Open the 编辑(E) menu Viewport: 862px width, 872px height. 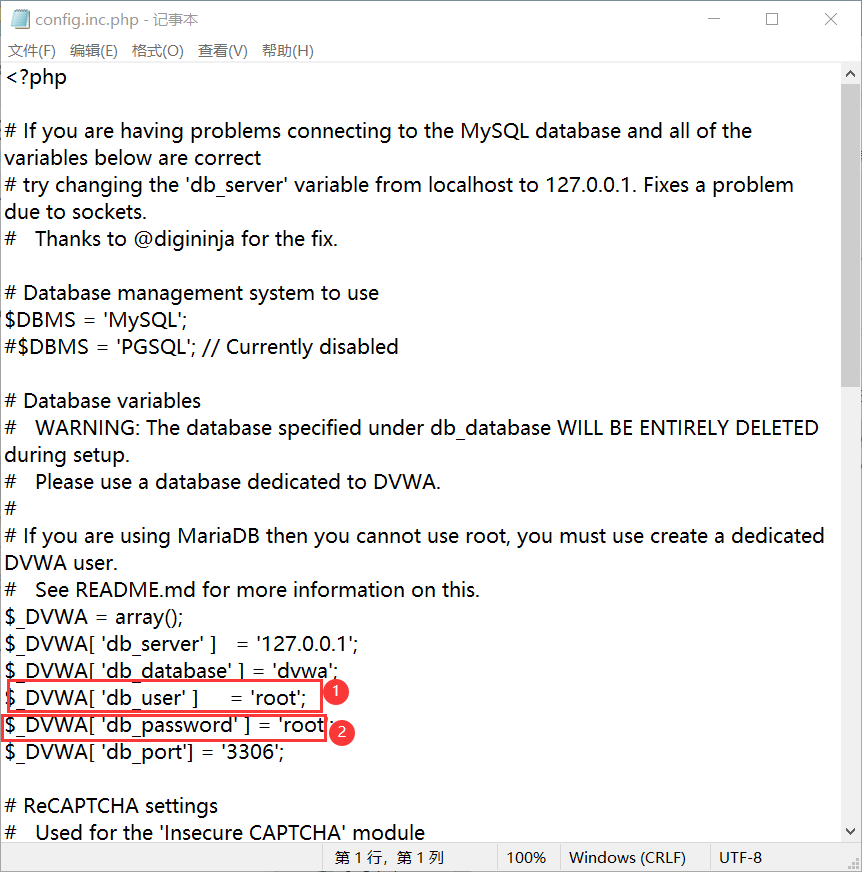coord(93,51)
